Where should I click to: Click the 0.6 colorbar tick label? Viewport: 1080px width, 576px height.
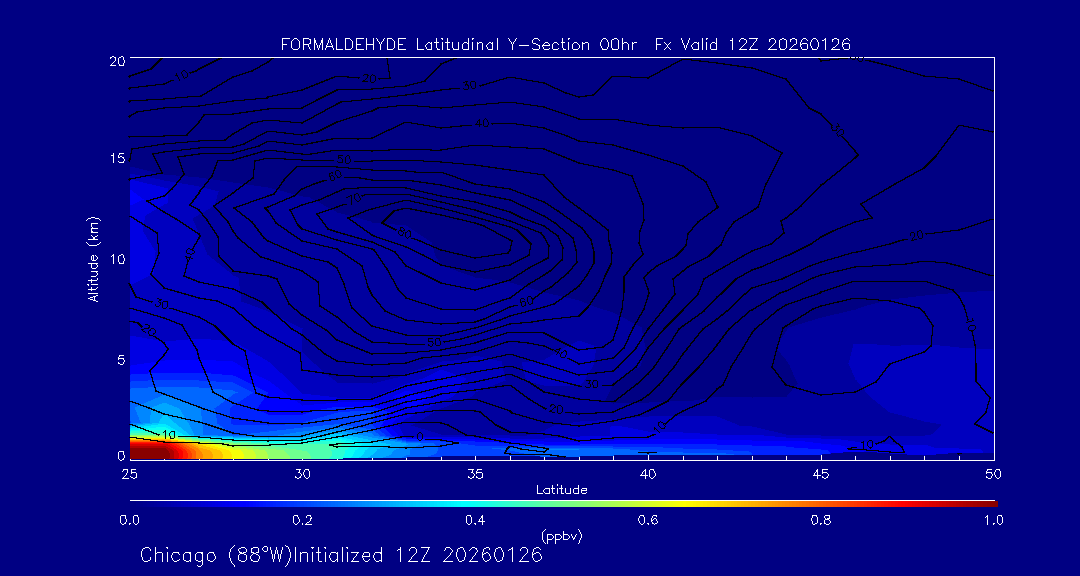(x=648, y=520)
